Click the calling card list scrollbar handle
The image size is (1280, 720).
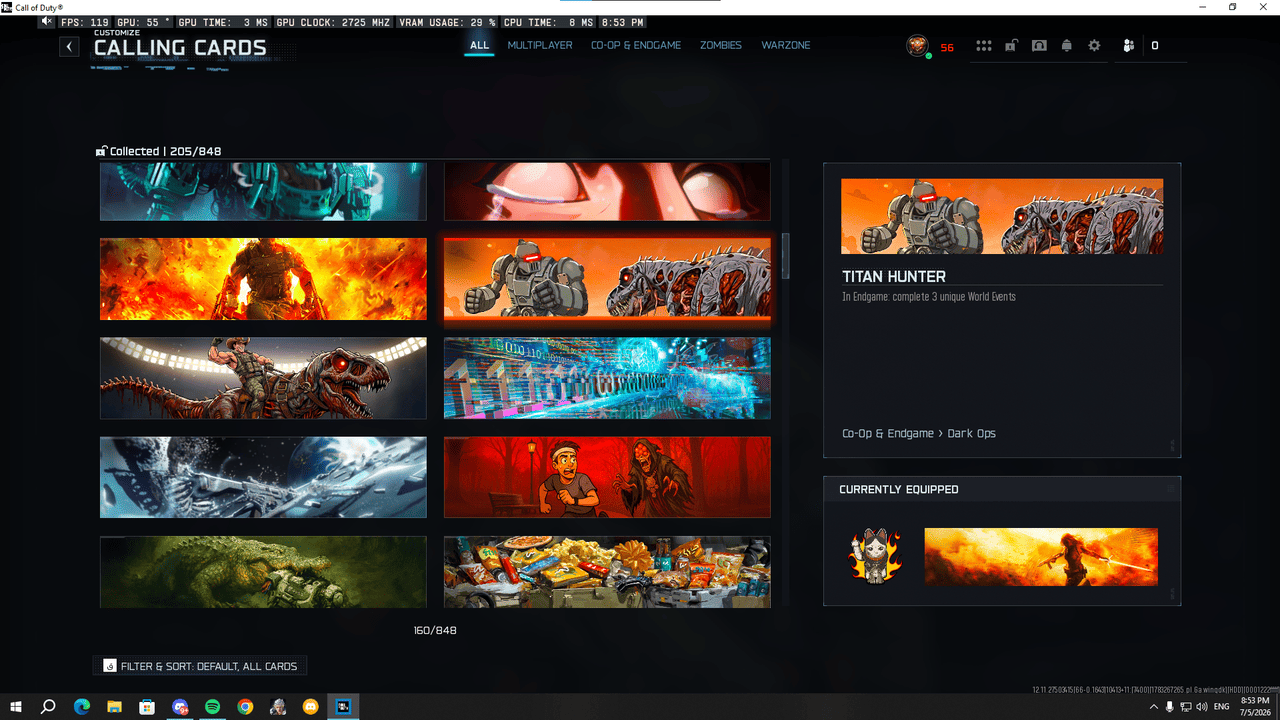point(786,256)
